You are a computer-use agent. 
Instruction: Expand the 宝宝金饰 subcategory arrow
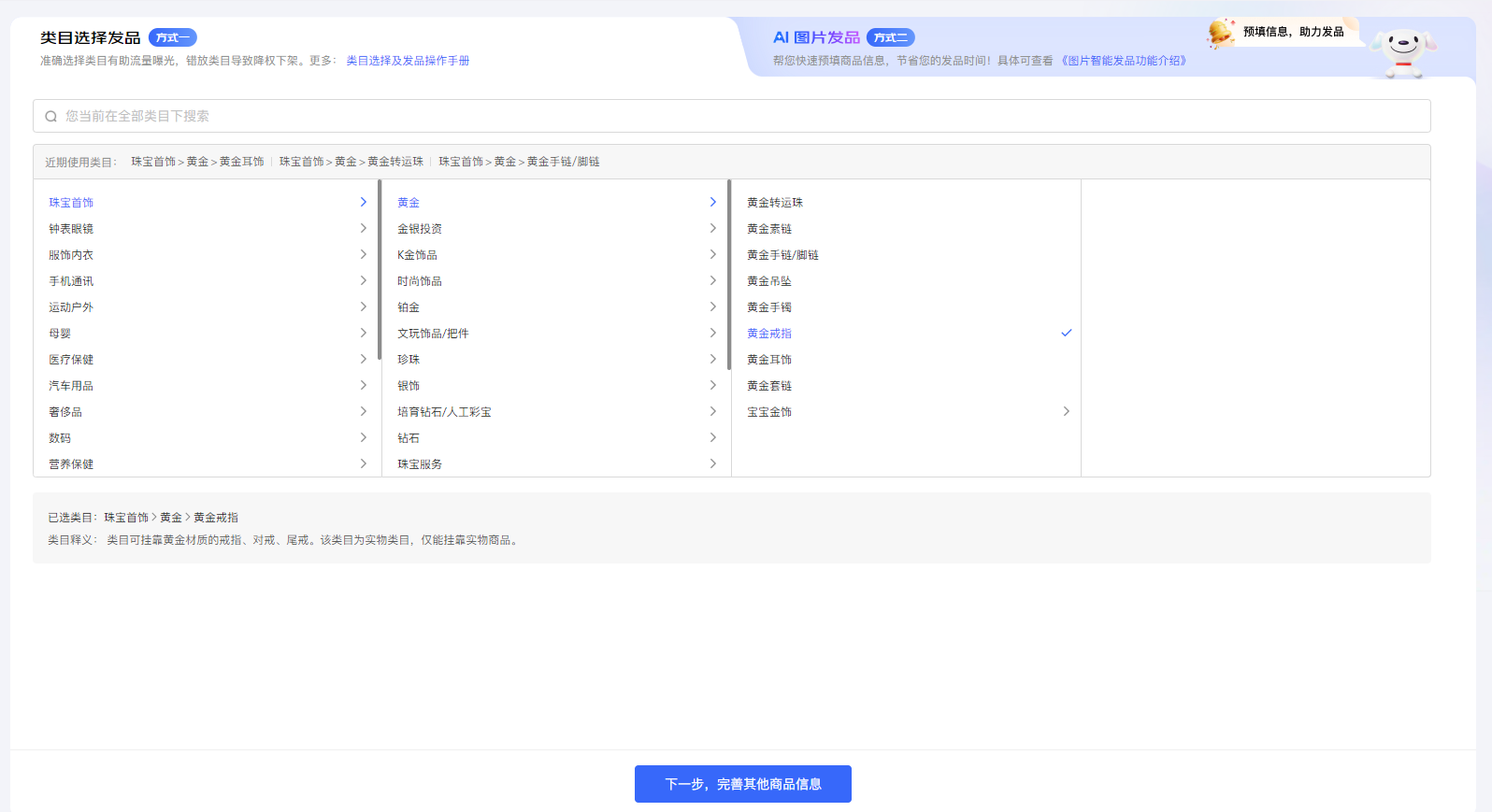click(x=1066, y=412)
